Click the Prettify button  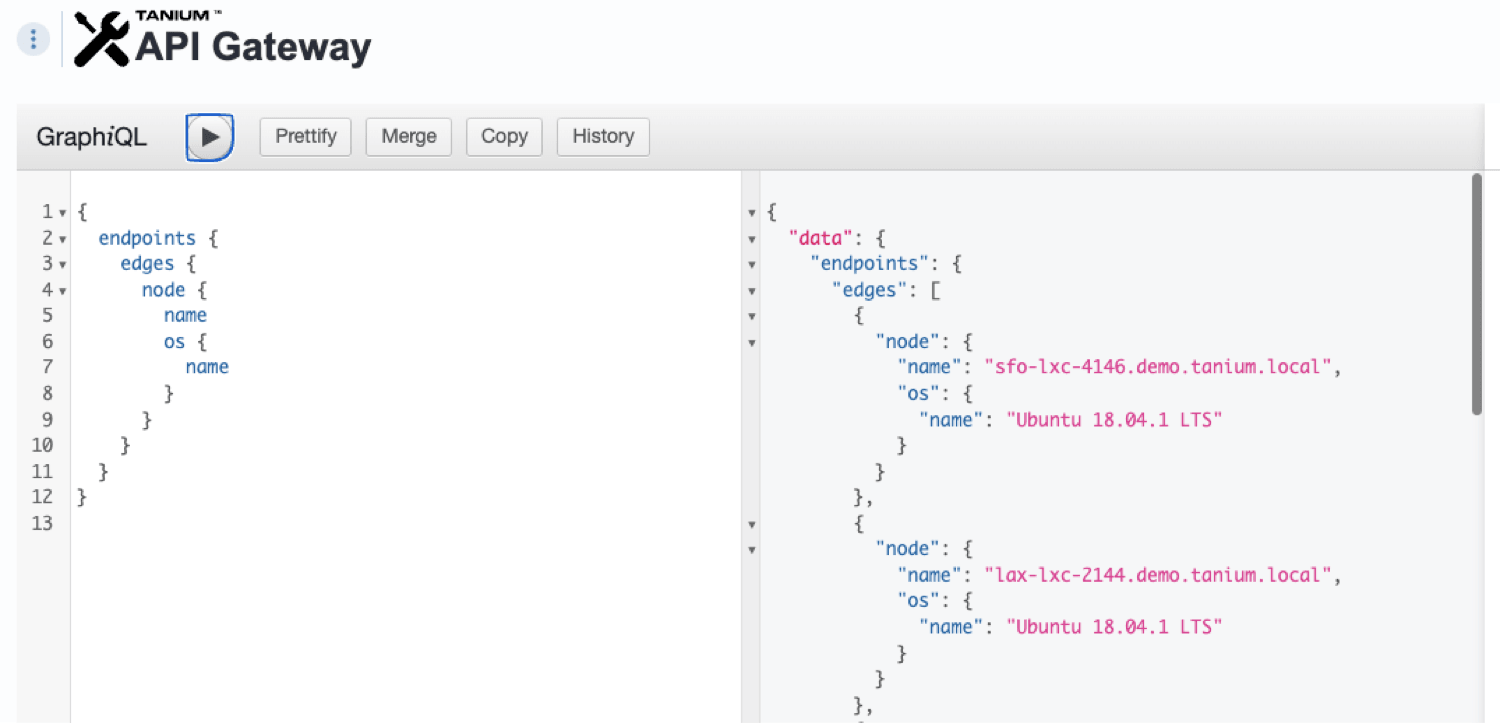pyautogui.click(x=306, y=136)
